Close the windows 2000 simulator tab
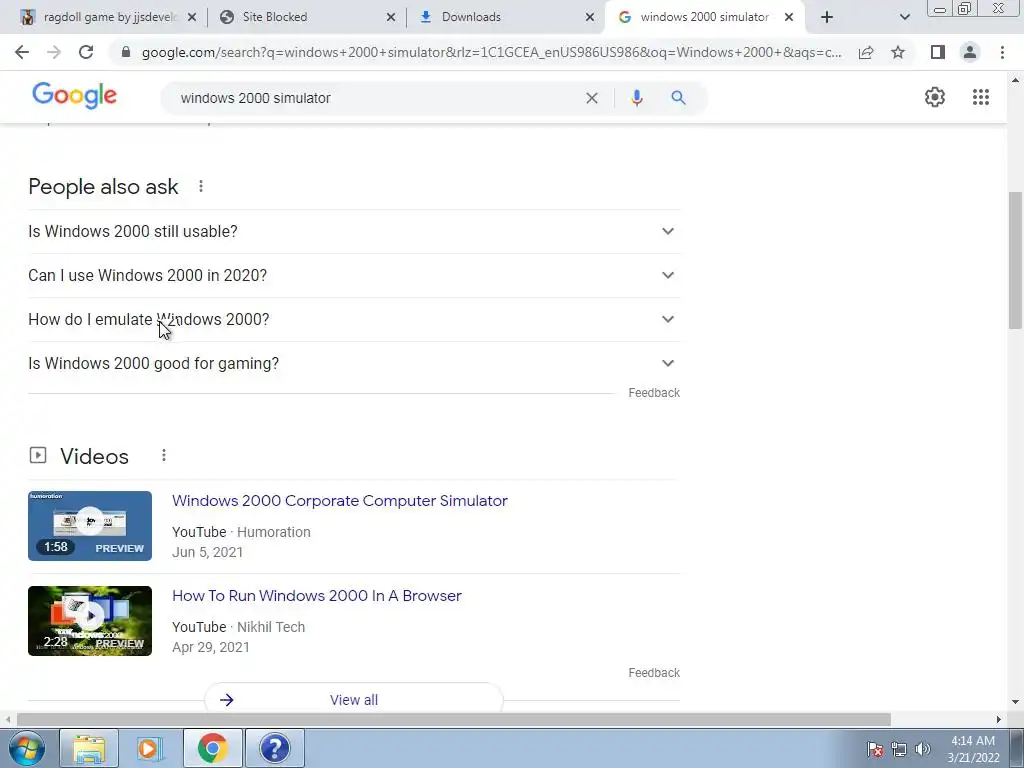The width and height of the screenshot is (1024, 768). [789, 18]
